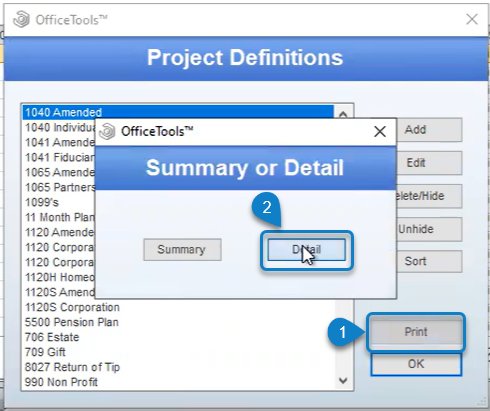Image resolution: width=490 pixels, height=411 pixels.
Task: Confirm with the OK button
Action: (416, 364)
